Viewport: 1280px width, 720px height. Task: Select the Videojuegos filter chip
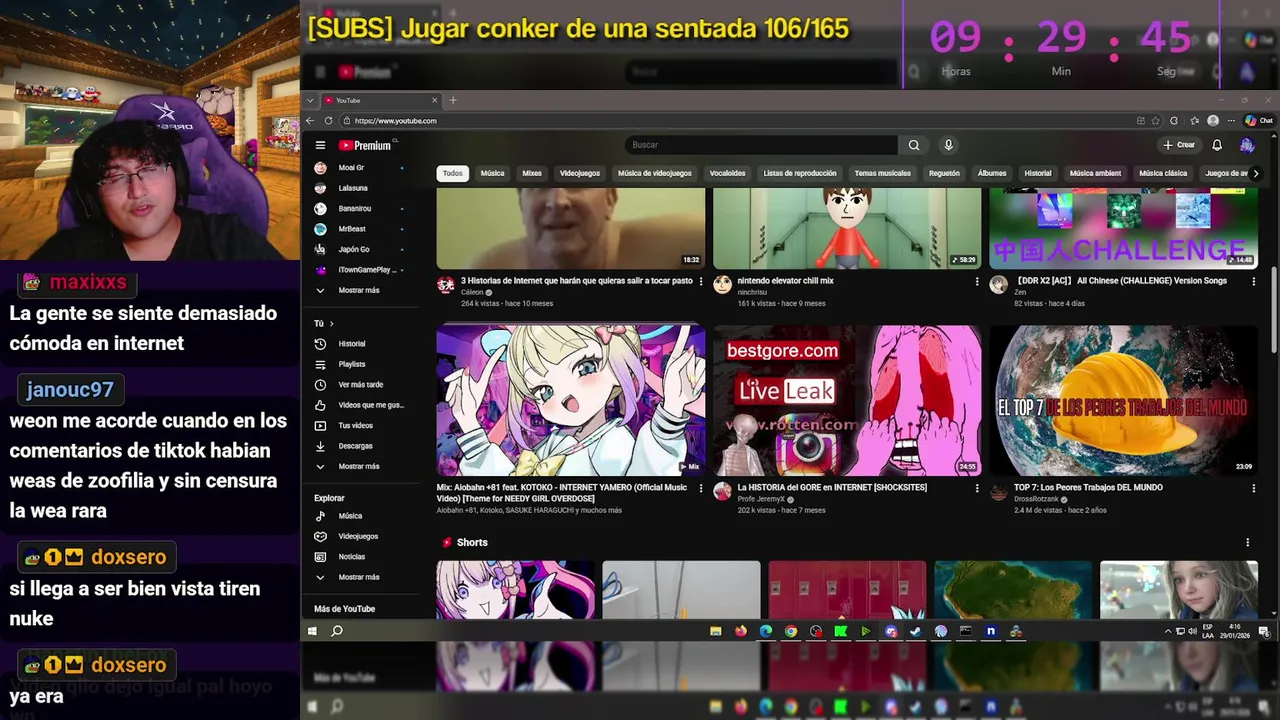[x=580, y=173]
